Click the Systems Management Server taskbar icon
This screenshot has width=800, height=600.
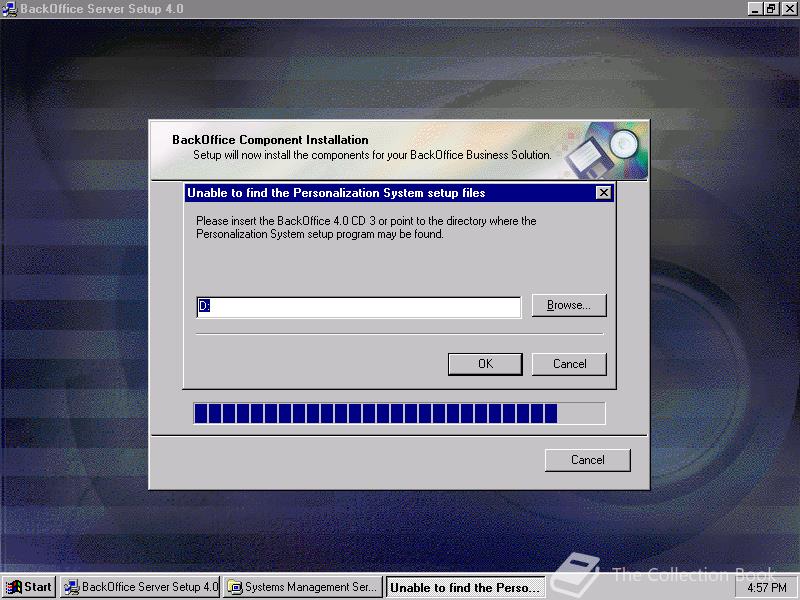click(x=235, y=587)
